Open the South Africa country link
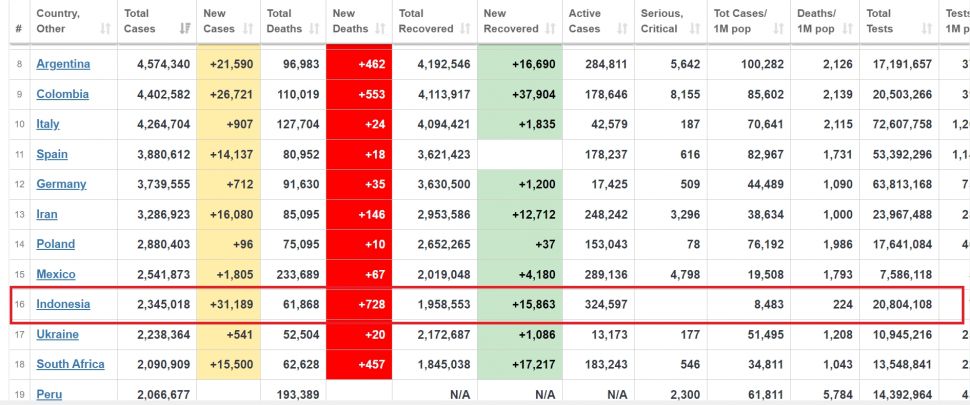 71,364
